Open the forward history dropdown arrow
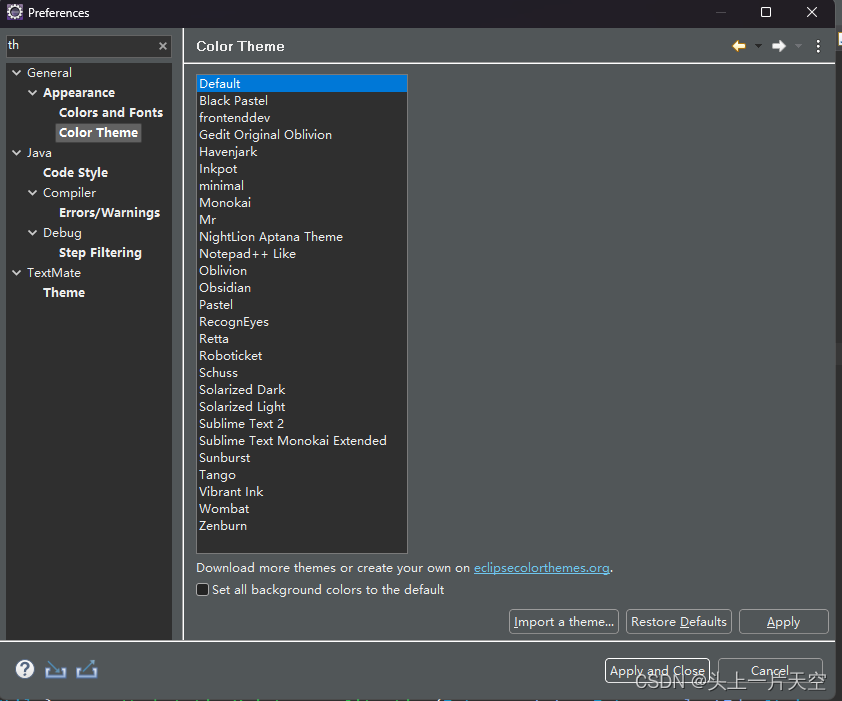Screen dimensions: 842x701 799,46
